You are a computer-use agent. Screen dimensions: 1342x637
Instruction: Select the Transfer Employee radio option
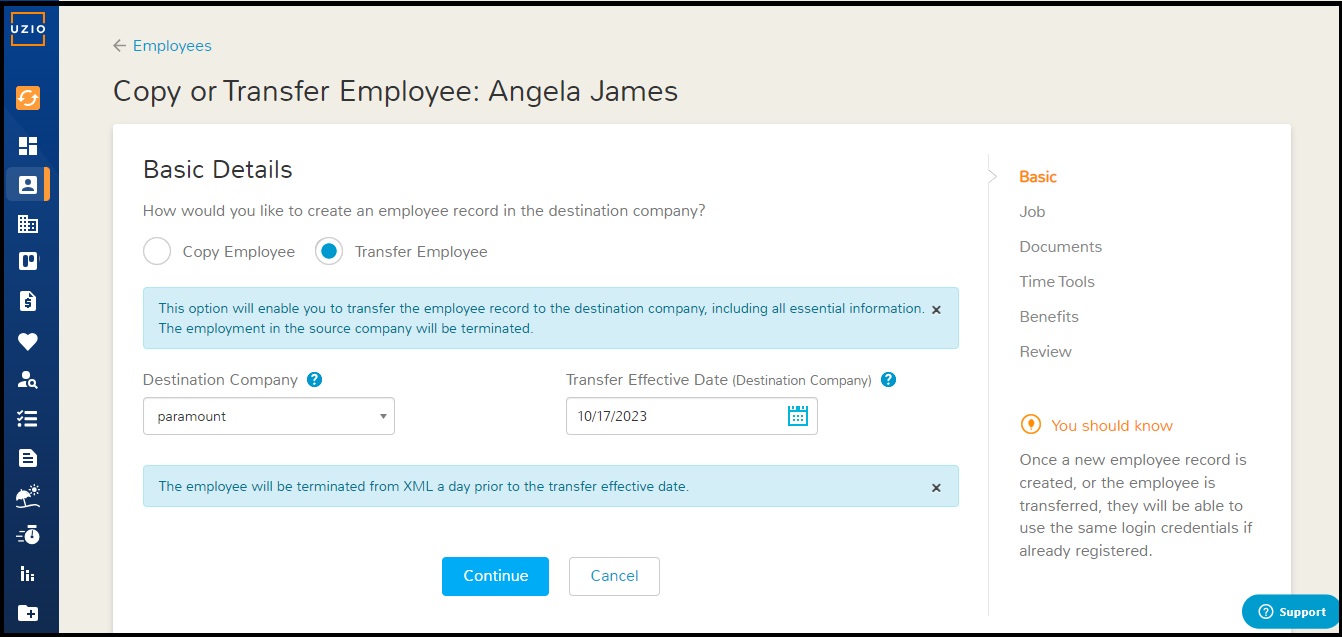point(329,251)
